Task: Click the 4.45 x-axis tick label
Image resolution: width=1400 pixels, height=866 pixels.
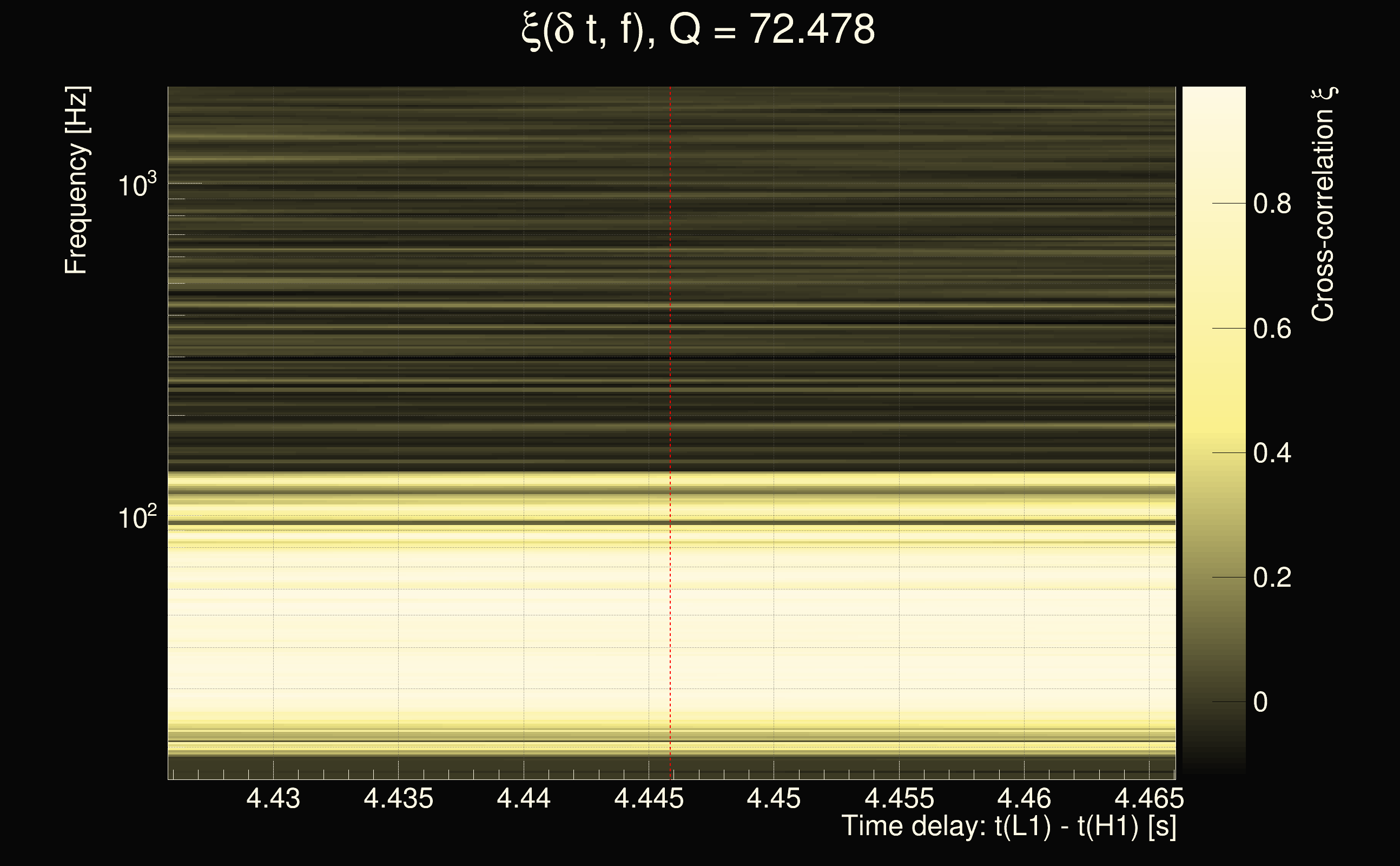Action: (774, 798)
